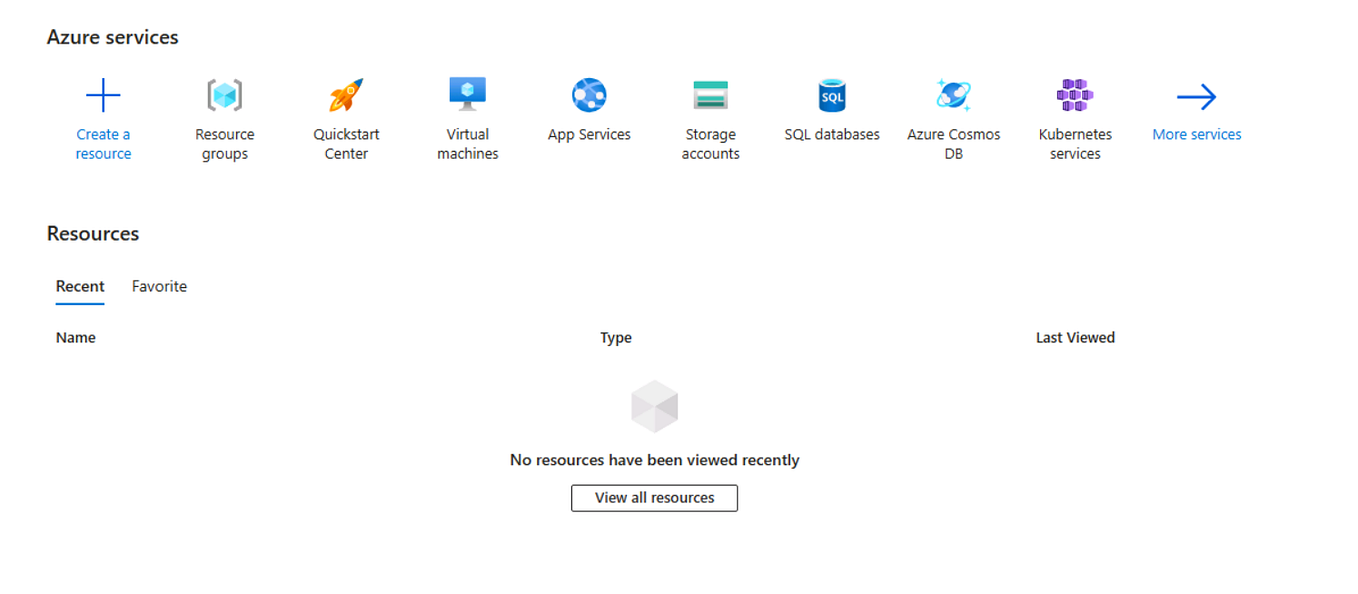
Task: Click the More services arrow icon
Action: click(x=1196, y=95)
